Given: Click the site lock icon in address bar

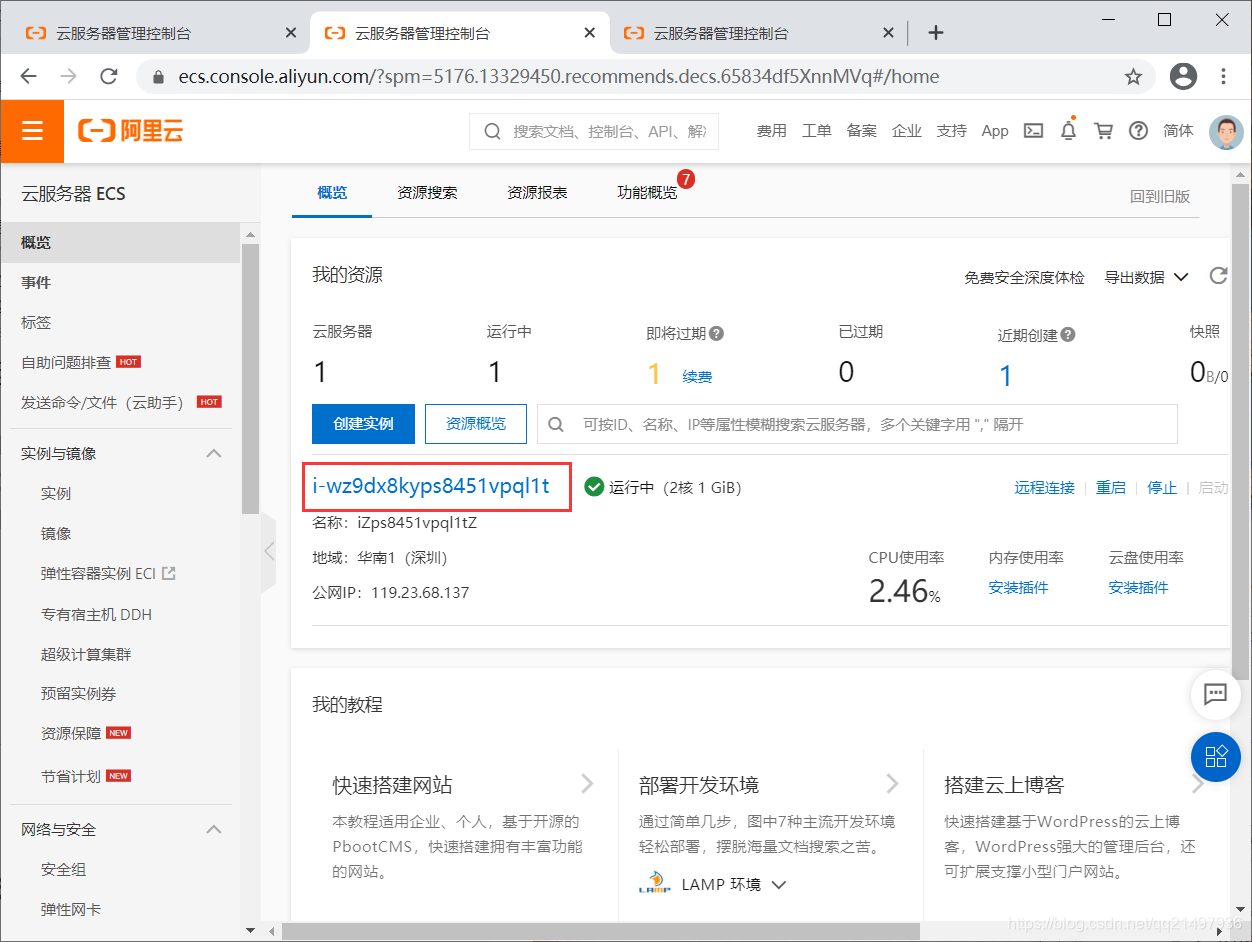Looking at the screenshot, I should (x=157, y=77).
